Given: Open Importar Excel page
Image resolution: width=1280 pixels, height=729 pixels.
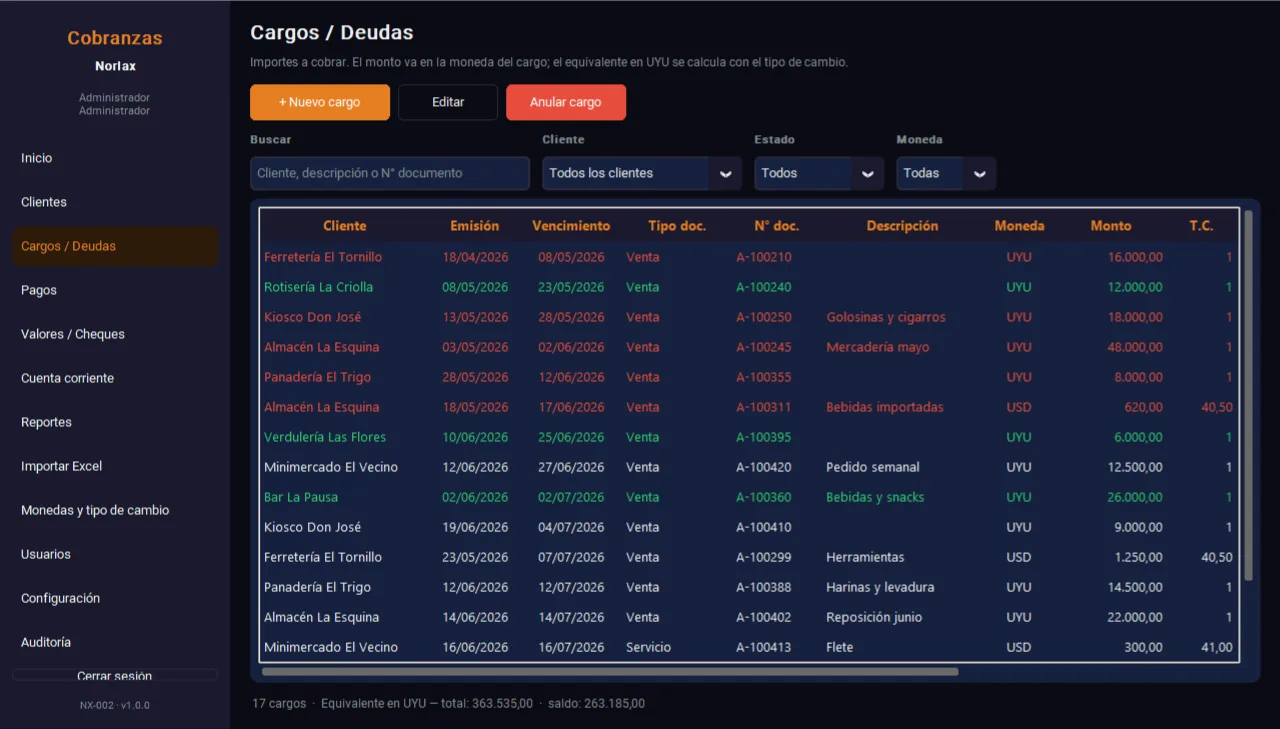Looking at the screenshot, I should (x=115, y=466).
